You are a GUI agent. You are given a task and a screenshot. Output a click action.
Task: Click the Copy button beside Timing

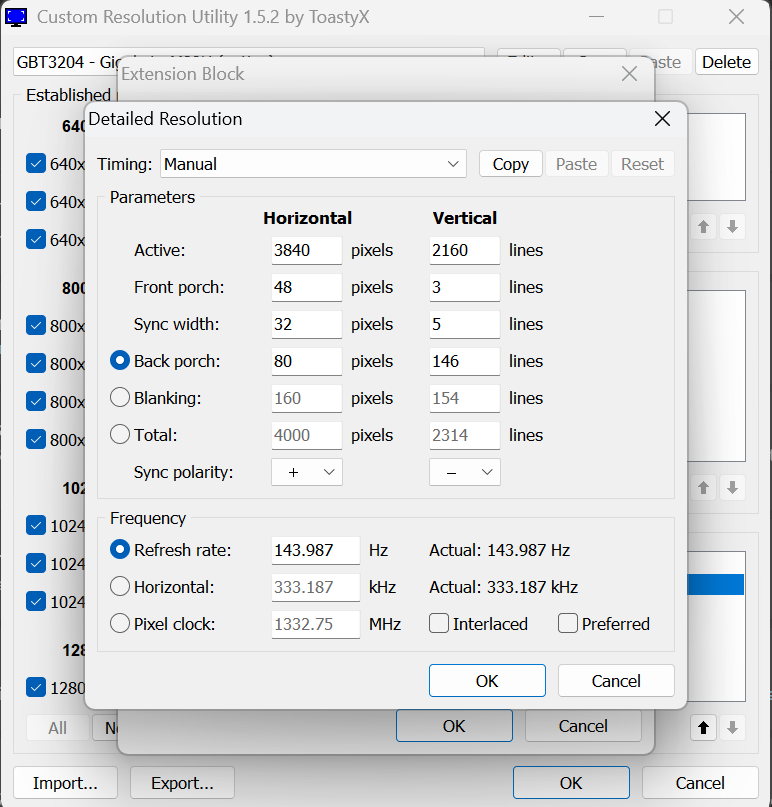coord(510,164)
